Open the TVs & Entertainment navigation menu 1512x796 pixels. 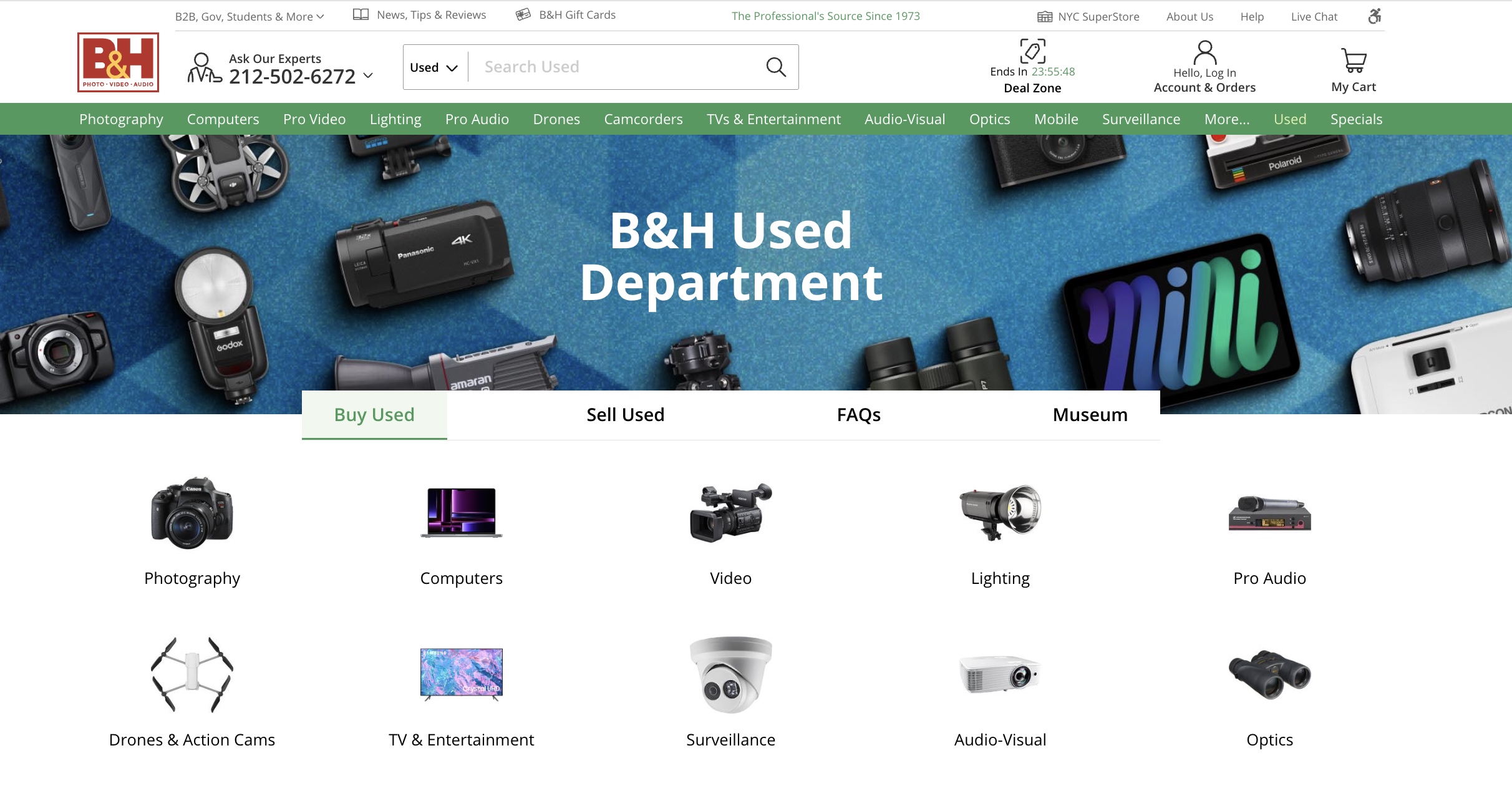(x=773, y=119)
